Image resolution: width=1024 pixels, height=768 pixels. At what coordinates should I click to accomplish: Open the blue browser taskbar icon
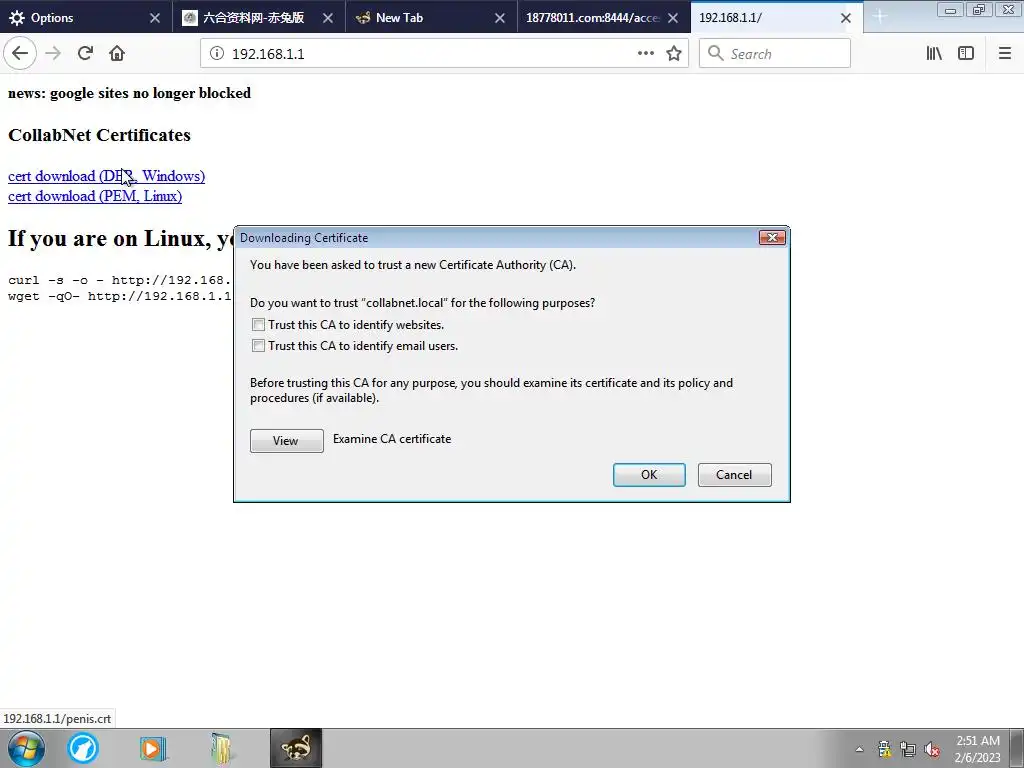pos(83,748)
